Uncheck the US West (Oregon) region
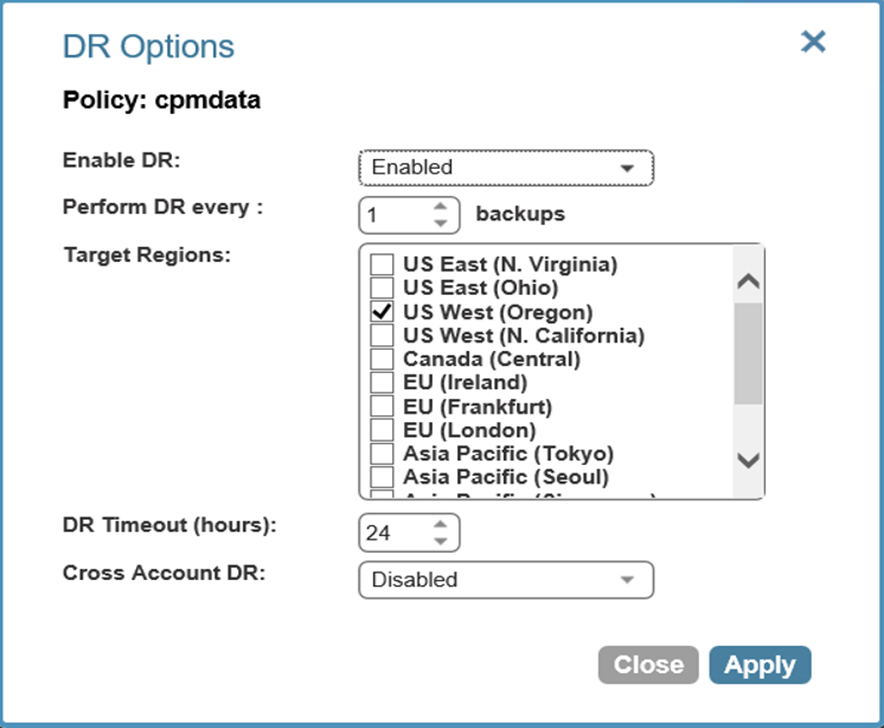Screen dimensions: 884x728 [x=382, y=312]
